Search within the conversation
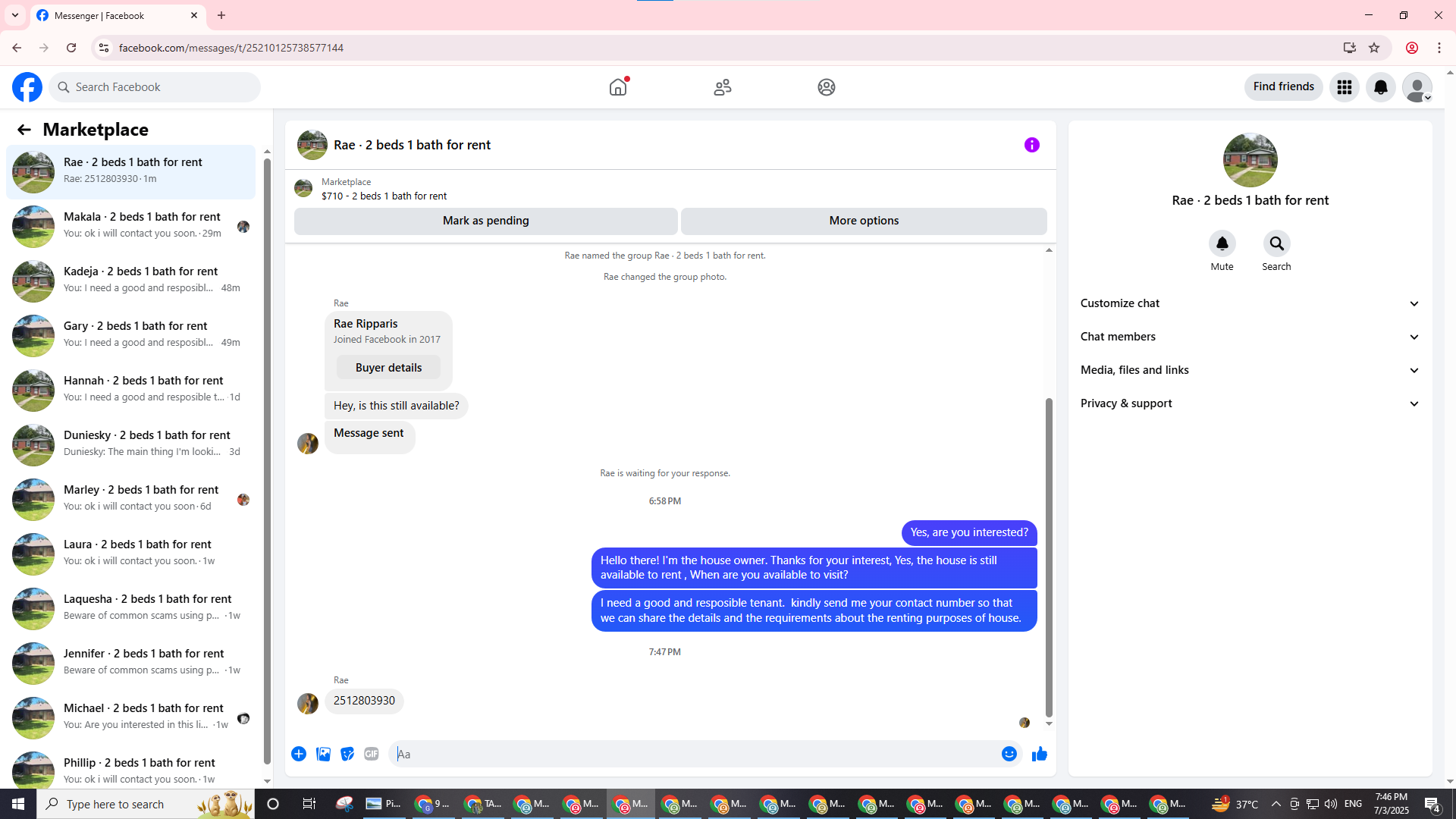The image size is (1456, 819). click(x=1276, y=244)
